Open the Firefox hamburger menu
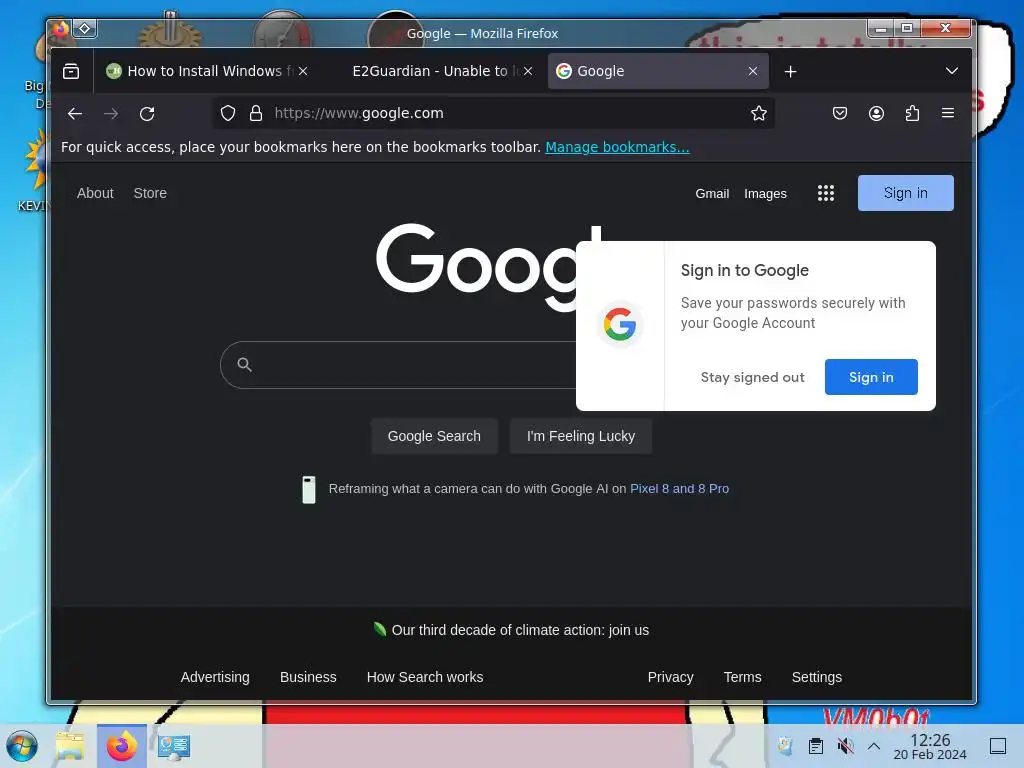Viewport: 1024px width, 768px height. coord(948,113)
